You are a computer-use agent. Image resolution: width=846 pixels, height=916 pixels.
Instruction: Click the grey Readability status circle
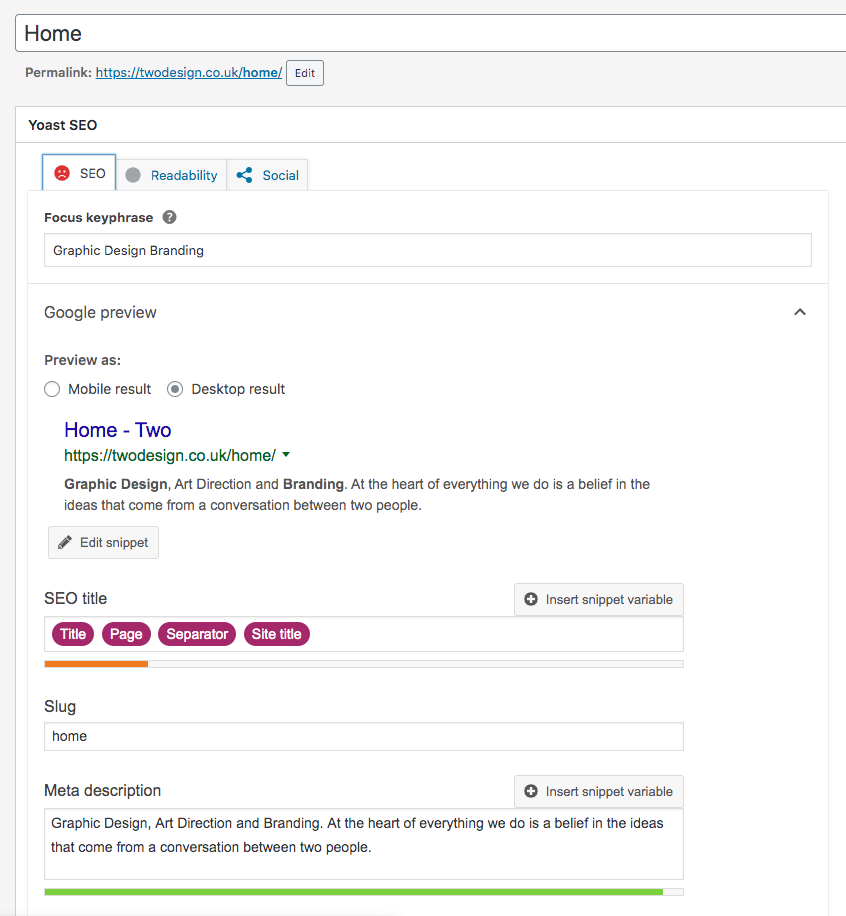(133, 175)
